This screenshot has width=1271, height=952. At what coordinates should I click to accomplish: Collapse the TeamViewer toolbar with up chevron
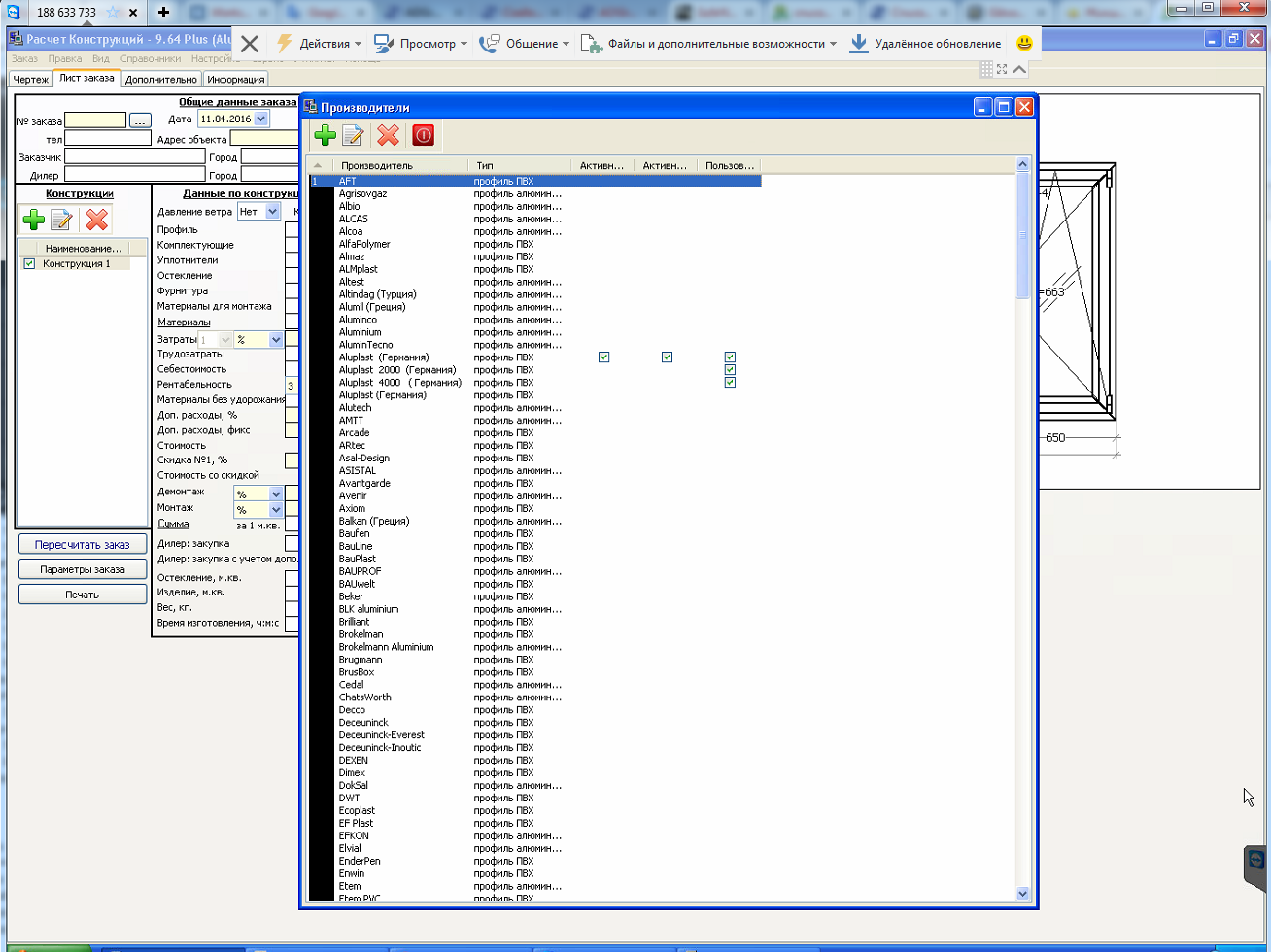pos(1018,69)
